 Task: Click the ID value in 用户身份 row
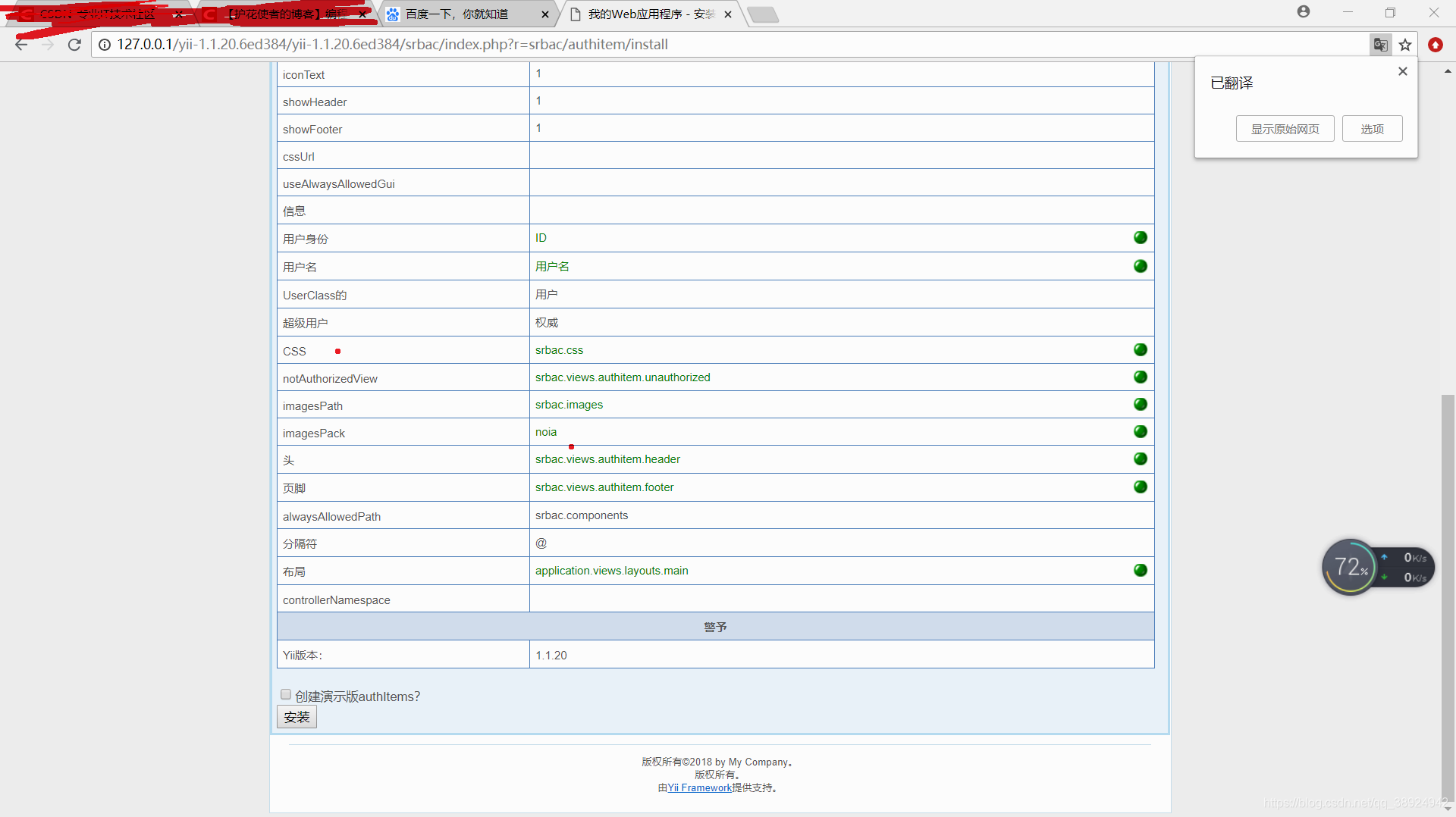point(541,238)
